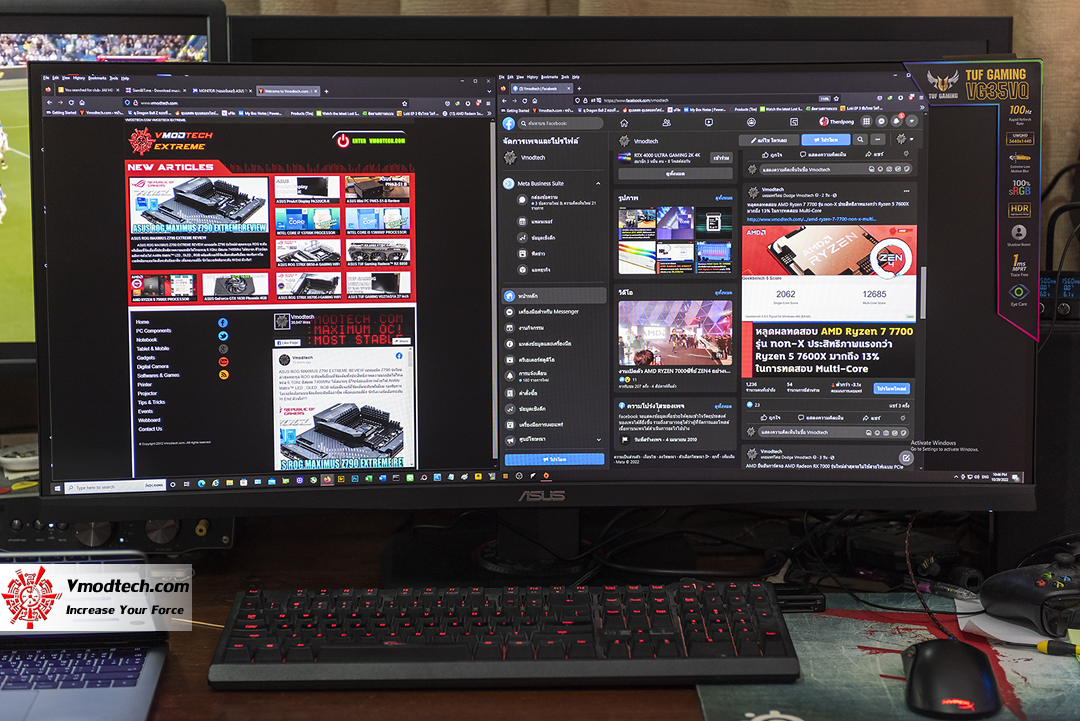Click the Facebook page vertical scrollbar
Viewport: 1080px width, 721px height.
point(922,294)
